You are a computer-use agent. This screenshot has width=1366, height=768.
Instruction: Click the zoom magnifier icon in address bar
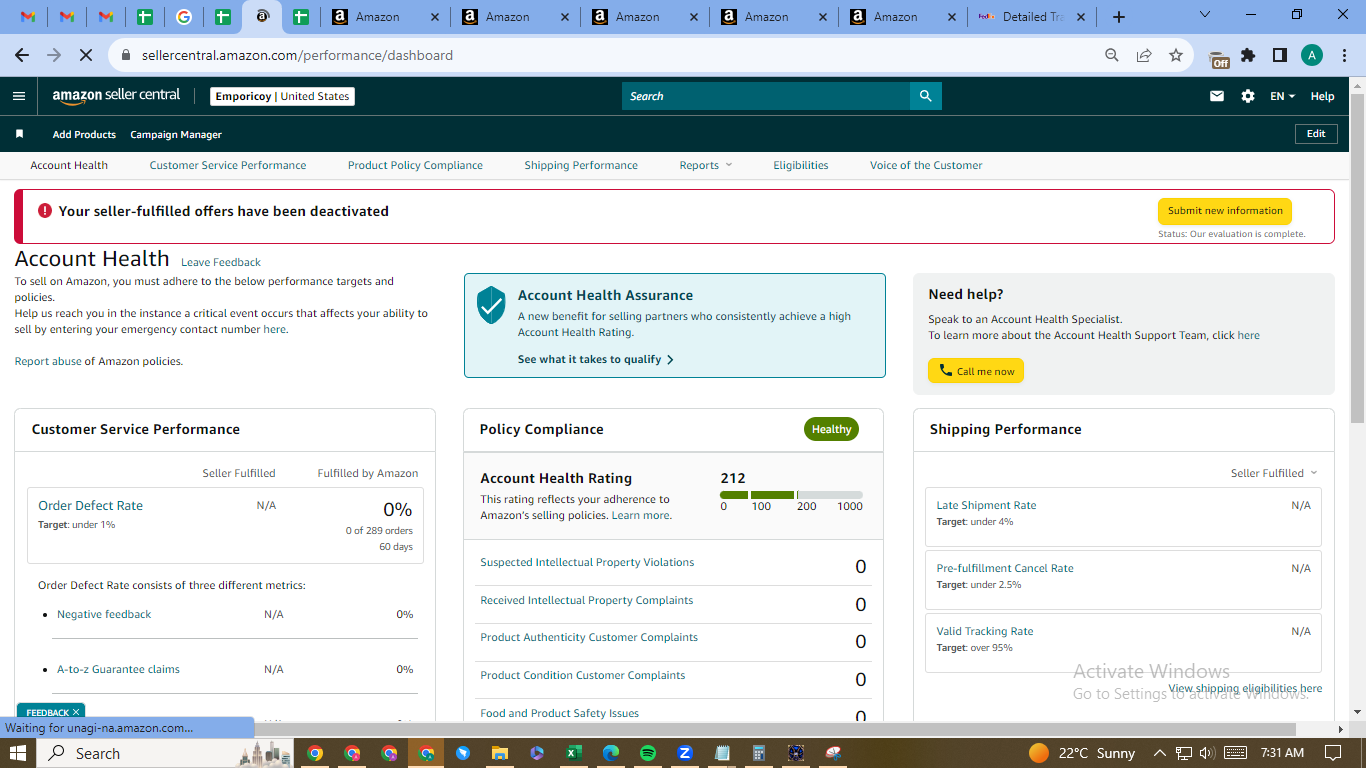click(x=1112, y=55)
